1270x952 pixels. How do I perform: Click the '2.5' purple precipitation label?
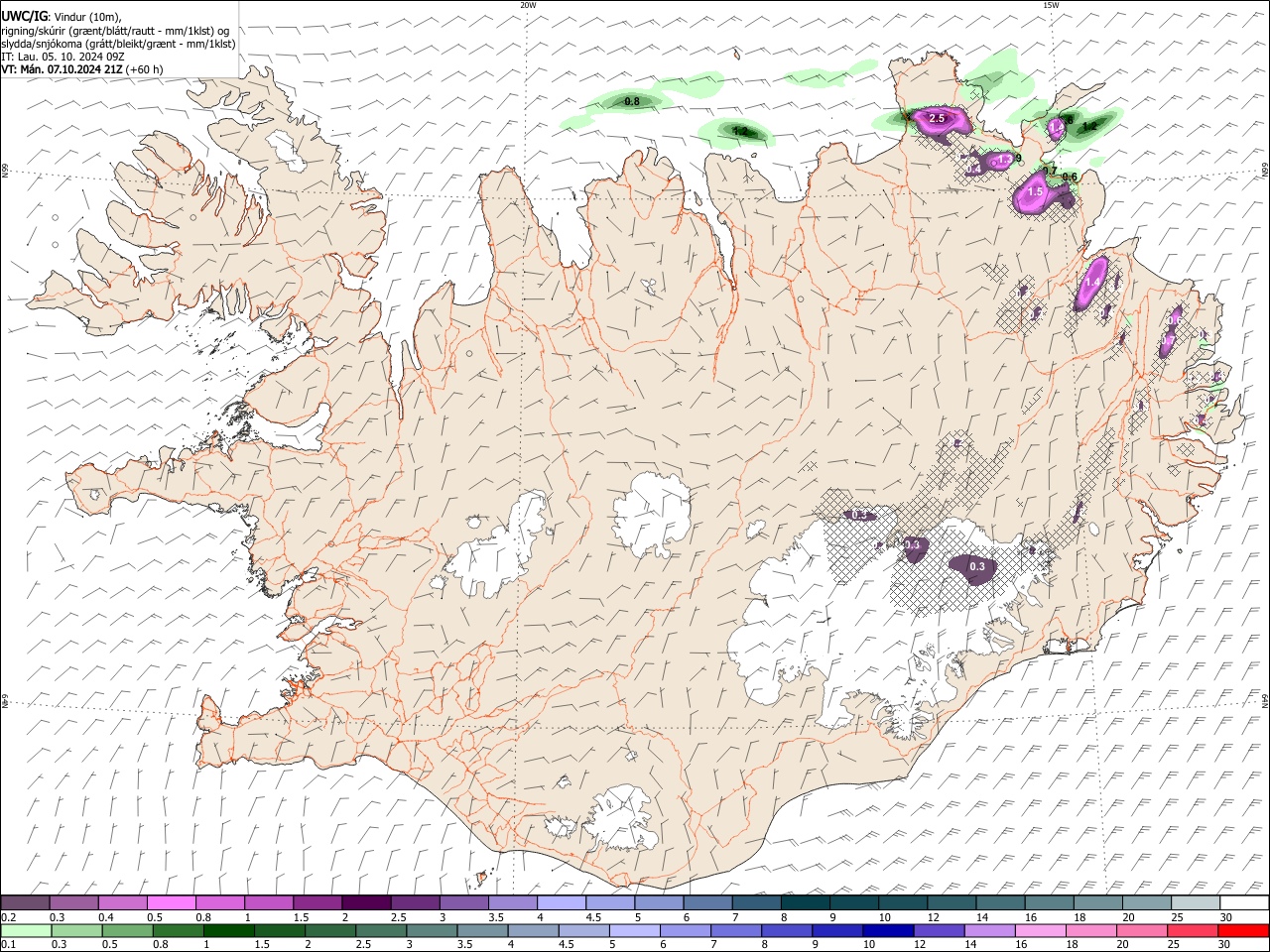coord(936,119)
